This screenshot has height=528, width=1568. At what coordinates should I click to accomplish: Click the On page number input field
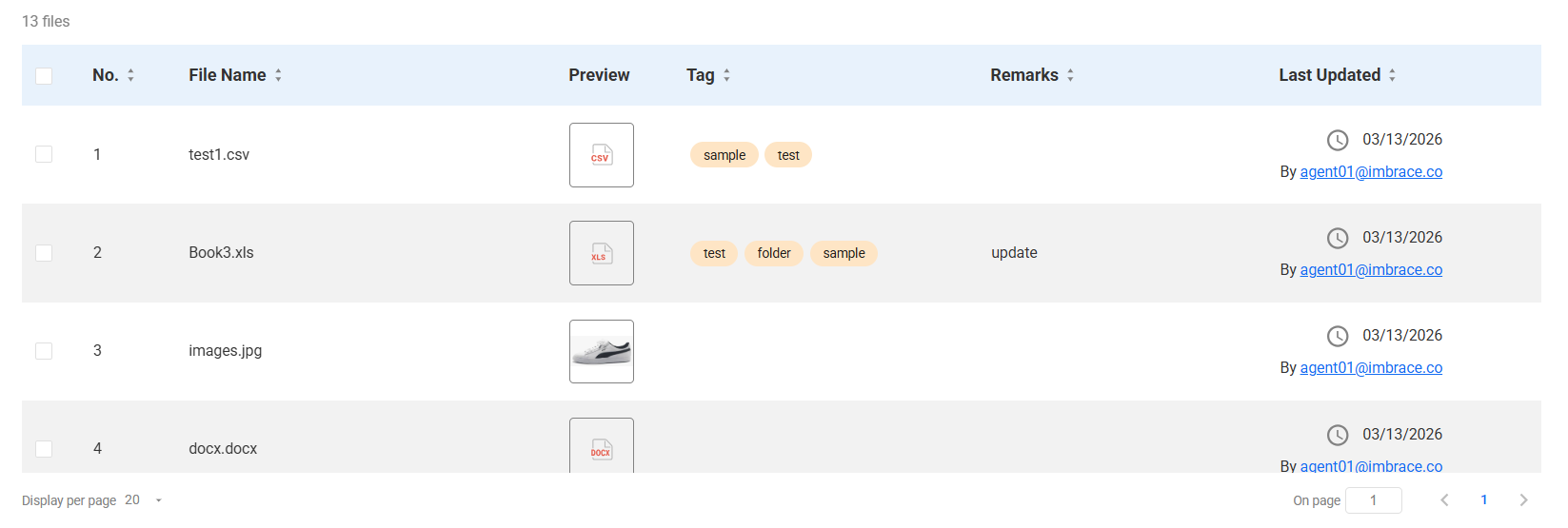[x=1373, y=500]
